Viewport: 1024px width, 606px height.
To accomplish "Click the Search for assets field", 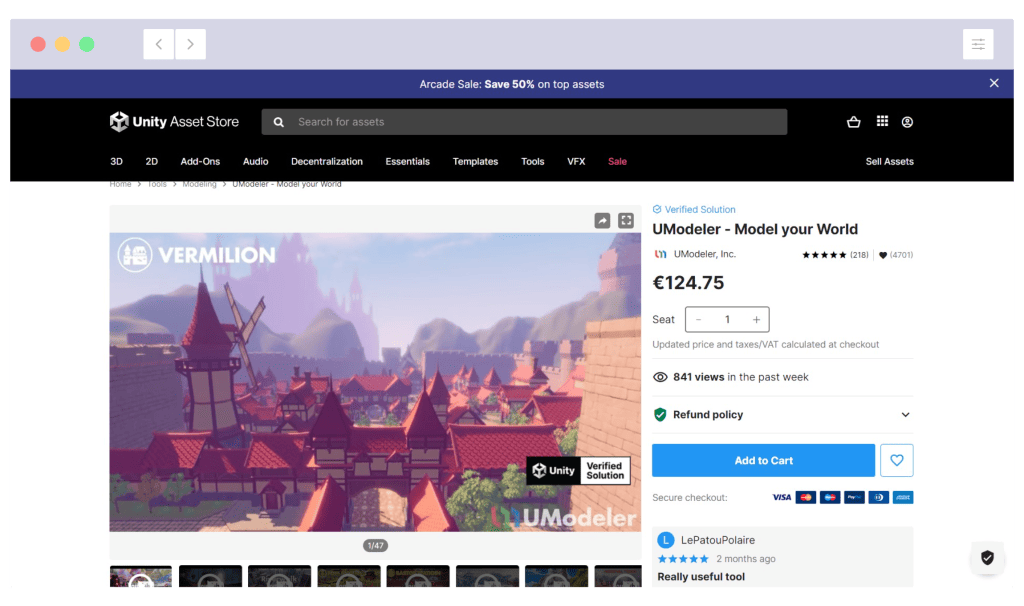I will (524, 122).
